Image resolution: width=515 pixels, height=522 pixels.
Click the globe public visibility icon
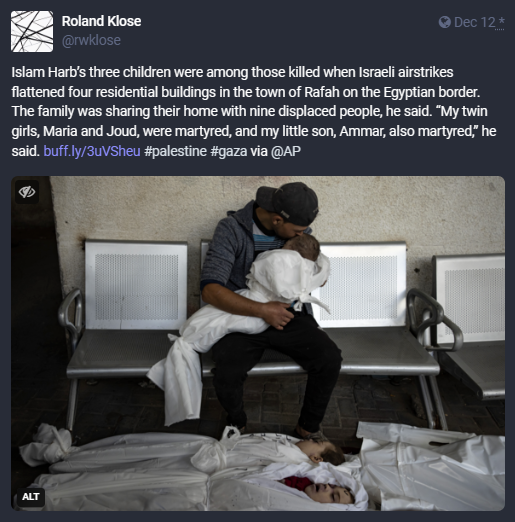(445, 22)
